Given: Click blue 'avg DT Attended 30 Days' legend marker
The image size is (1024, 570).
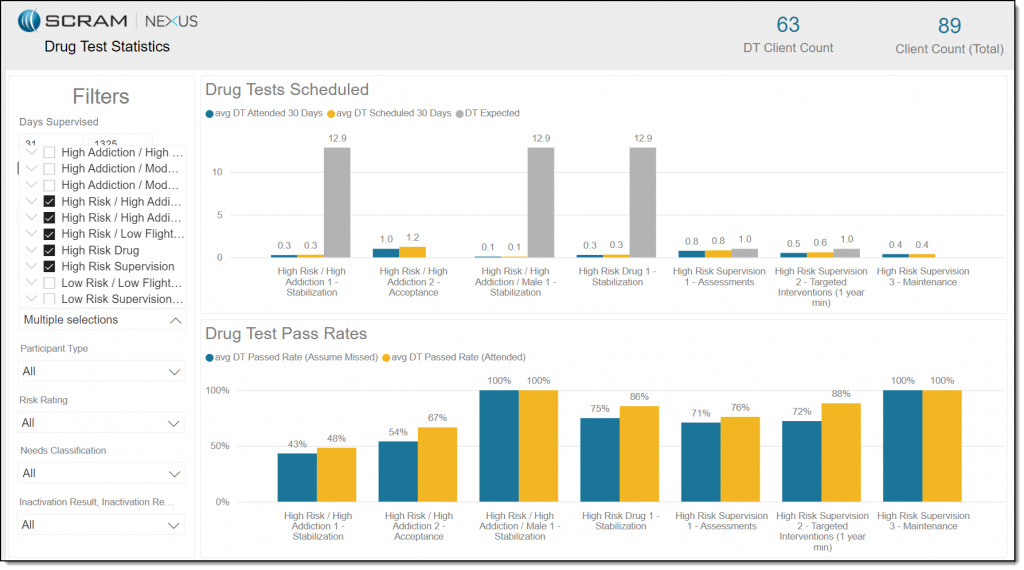Looking at the screenshot, I should 210,113.
